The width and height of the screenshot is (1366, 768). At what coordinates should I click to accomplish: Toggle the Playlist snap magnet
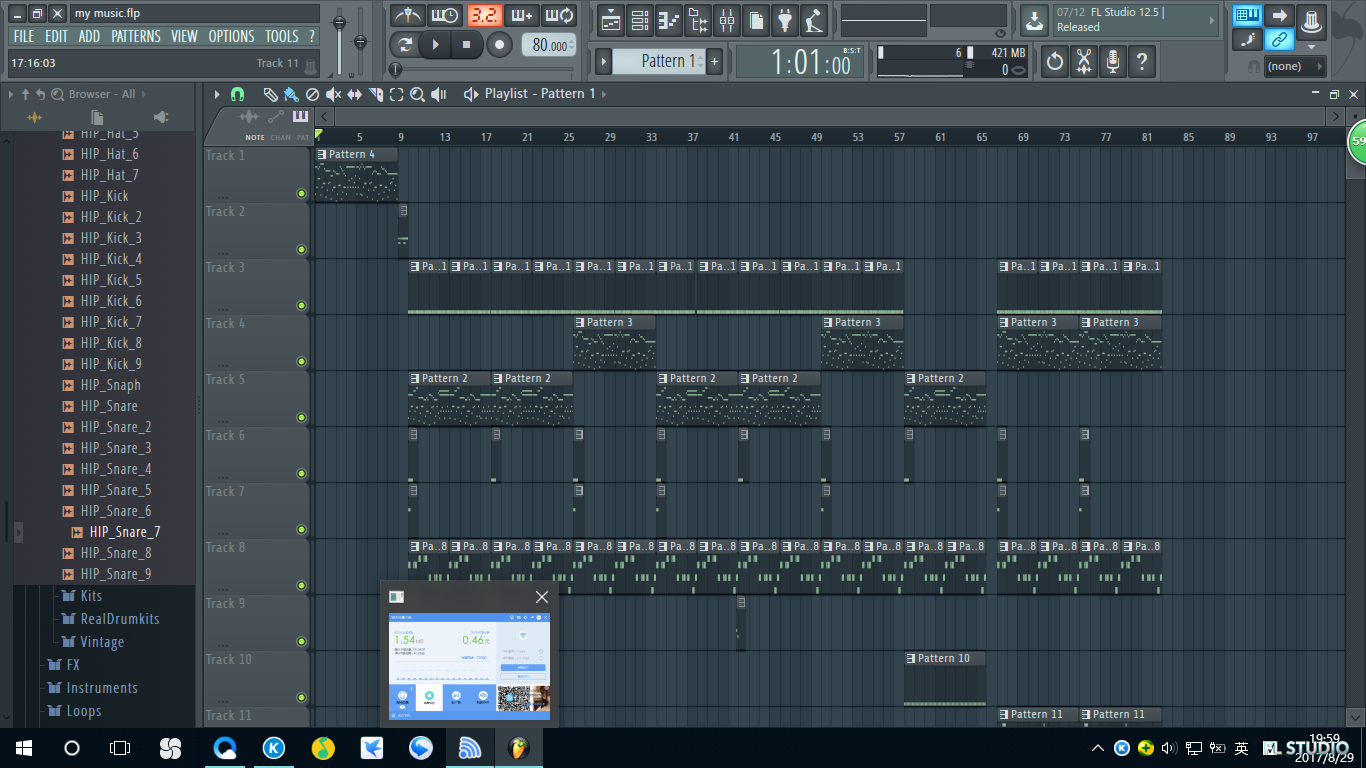(x=237, y=94)
